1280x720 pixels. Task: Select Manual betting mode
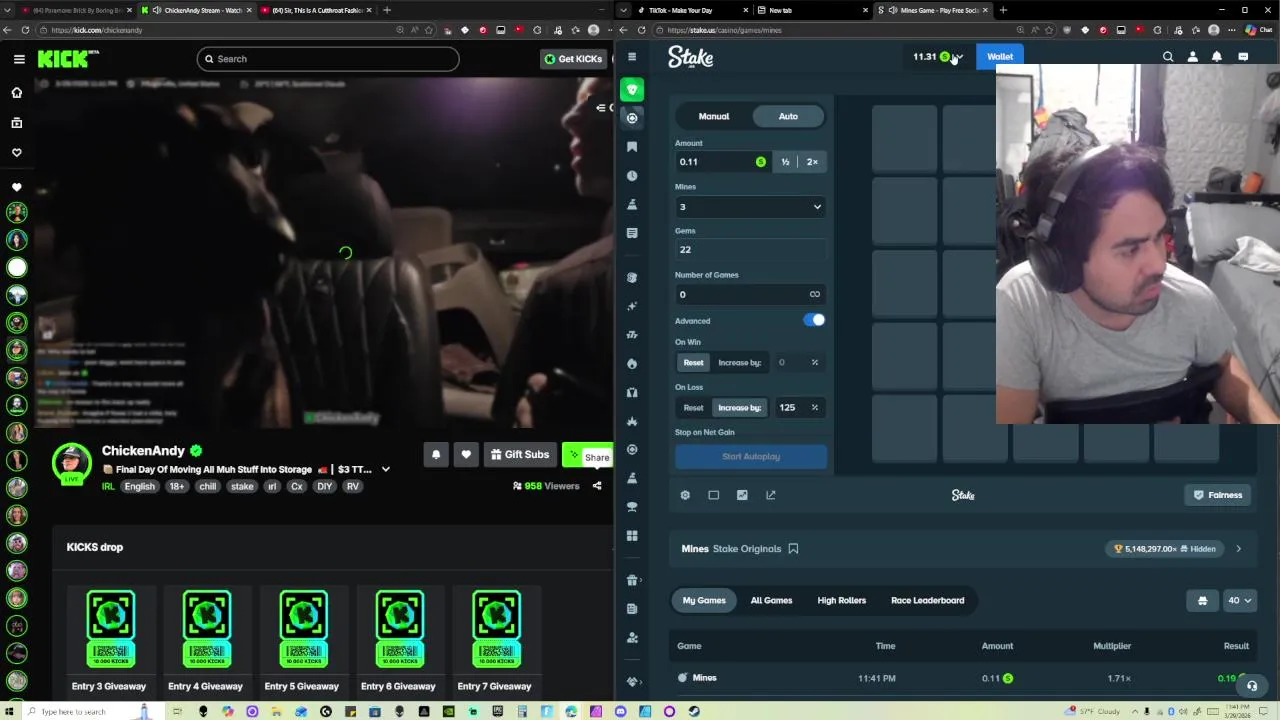pyautogui.click(x=714, y=117)
